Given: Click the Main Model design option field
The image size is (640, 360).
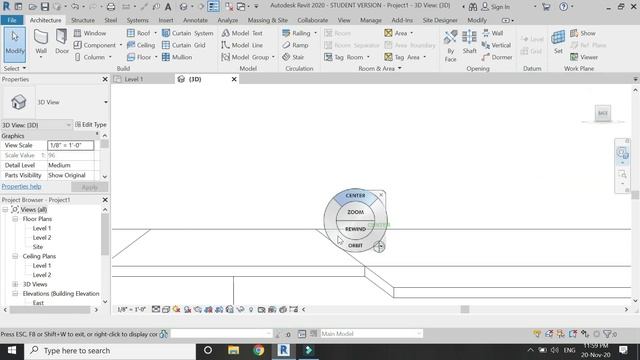Looking at the screenshot, I should [x=371, y=334].
